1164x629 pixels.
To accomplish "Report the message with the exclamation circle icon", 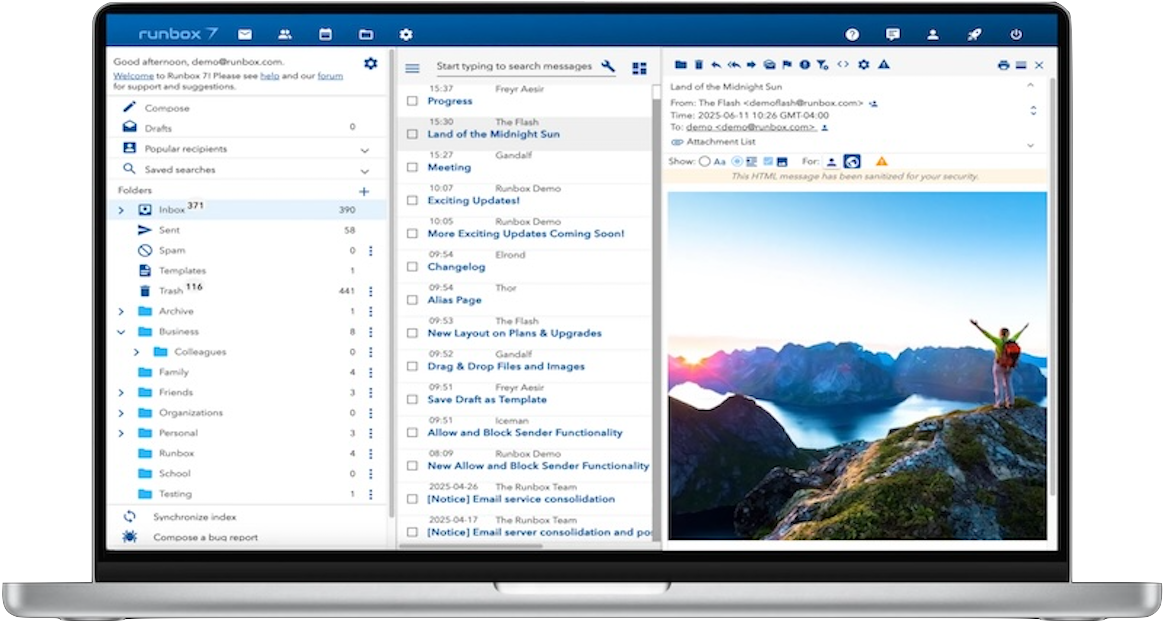I will click(x=805, y=65).
